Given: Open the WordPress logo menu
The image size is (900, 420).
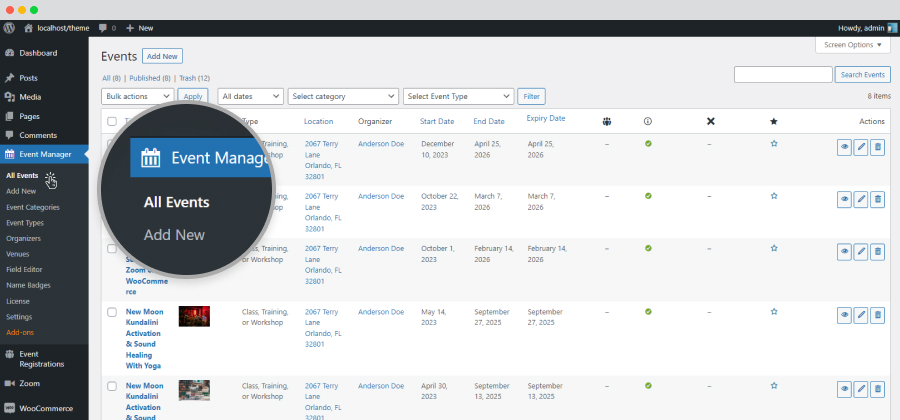Looking at the screenshot, I should point(9,28).
